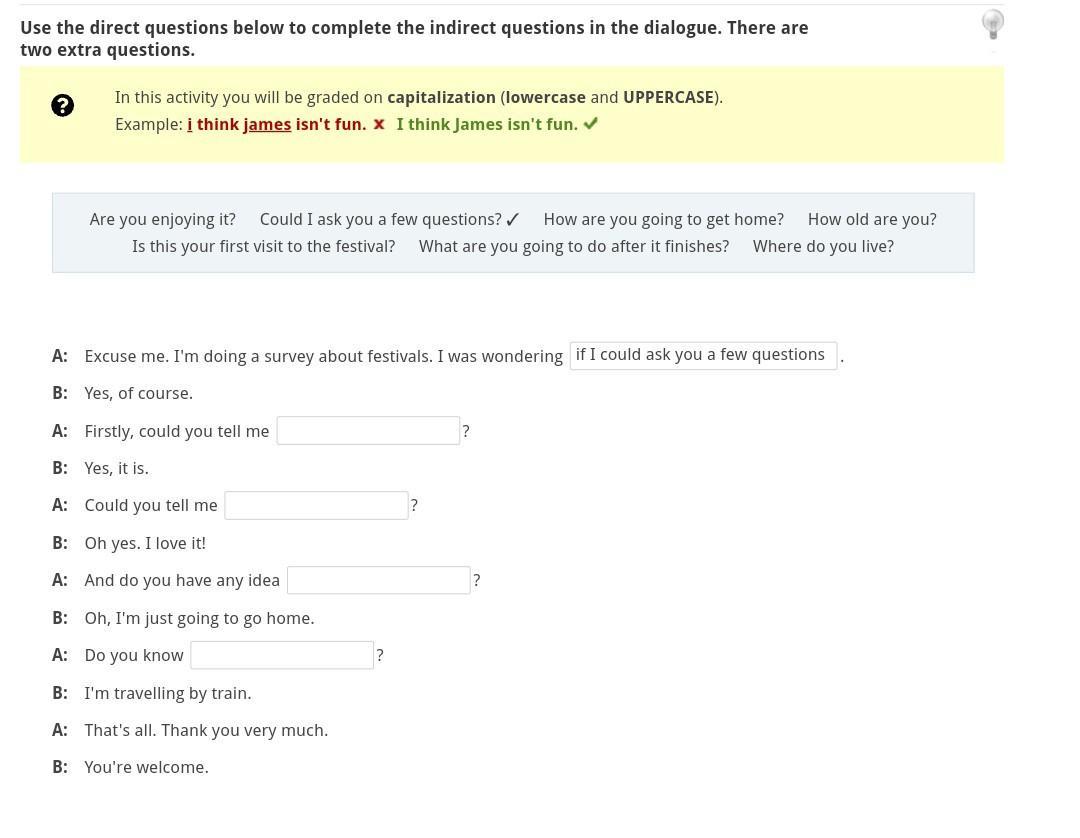Select "Is this your first visit to the festival?"
The image size is (1080, 838).
point(263,246)
